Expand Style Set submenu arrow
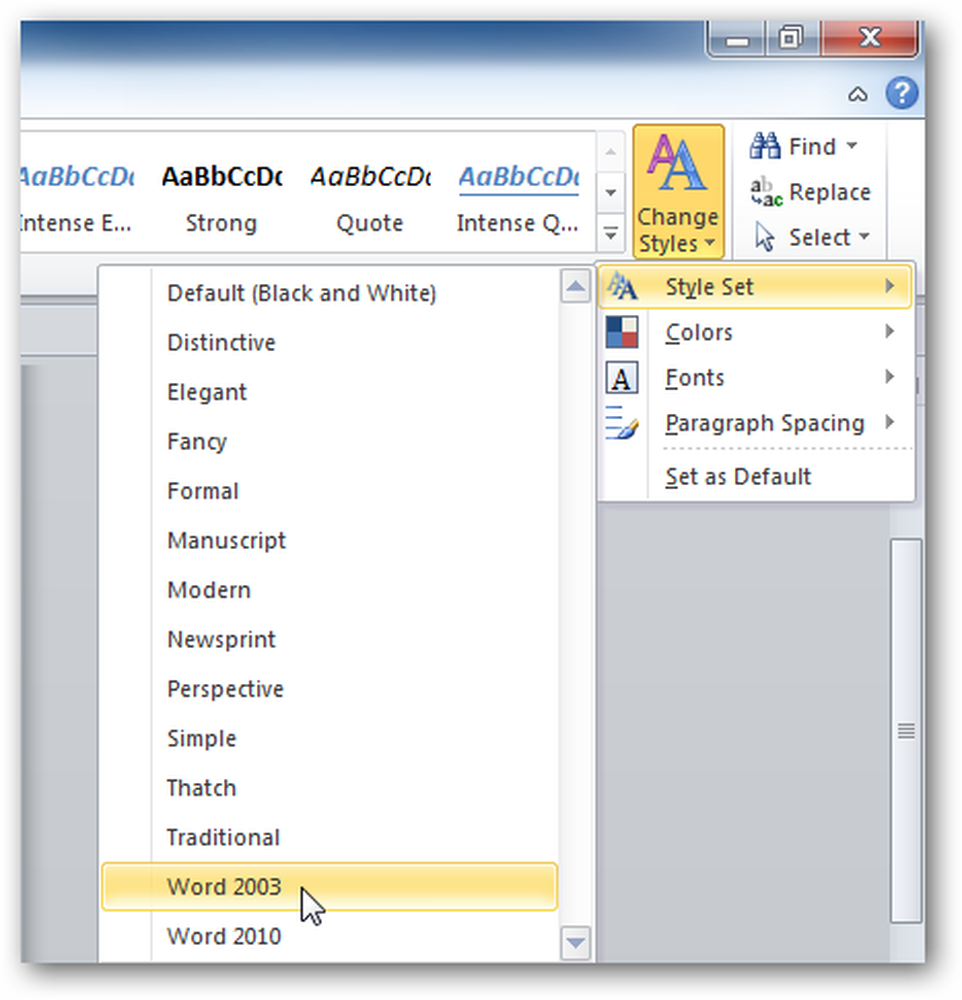The height and width of the screenshot is (1000, 962). click(890, 286)
